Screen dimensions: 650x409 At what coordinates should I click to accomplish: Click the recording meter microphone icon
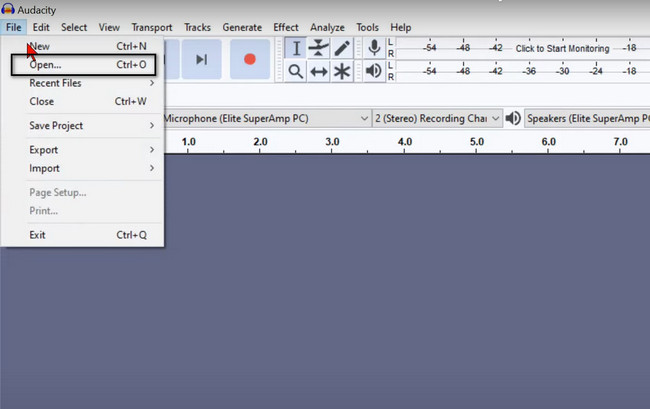[x=374, y=48]
